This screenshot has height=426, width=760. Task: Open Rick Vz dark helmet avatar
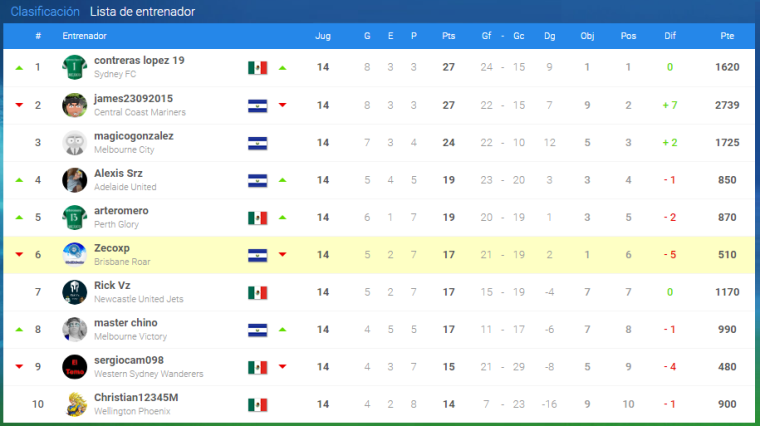[x=75, y=292]
